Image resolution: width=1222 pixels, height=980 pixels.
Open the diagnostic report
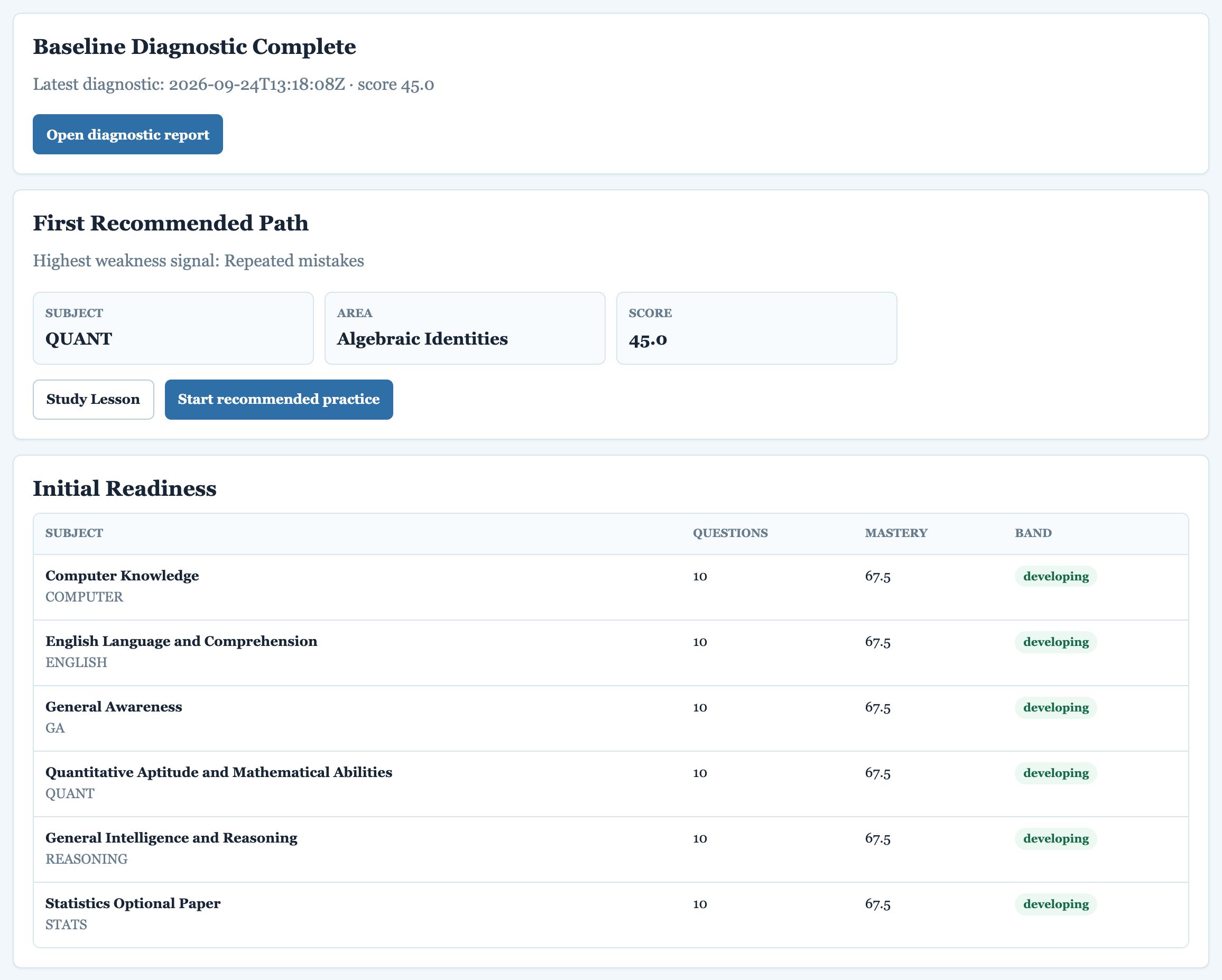[x=127, y=134]
